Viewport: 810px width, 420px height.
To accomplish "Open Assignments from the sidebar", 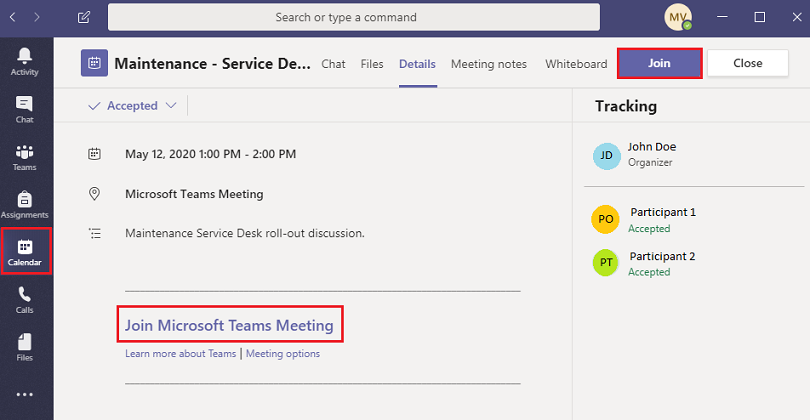I will (25, 205).
